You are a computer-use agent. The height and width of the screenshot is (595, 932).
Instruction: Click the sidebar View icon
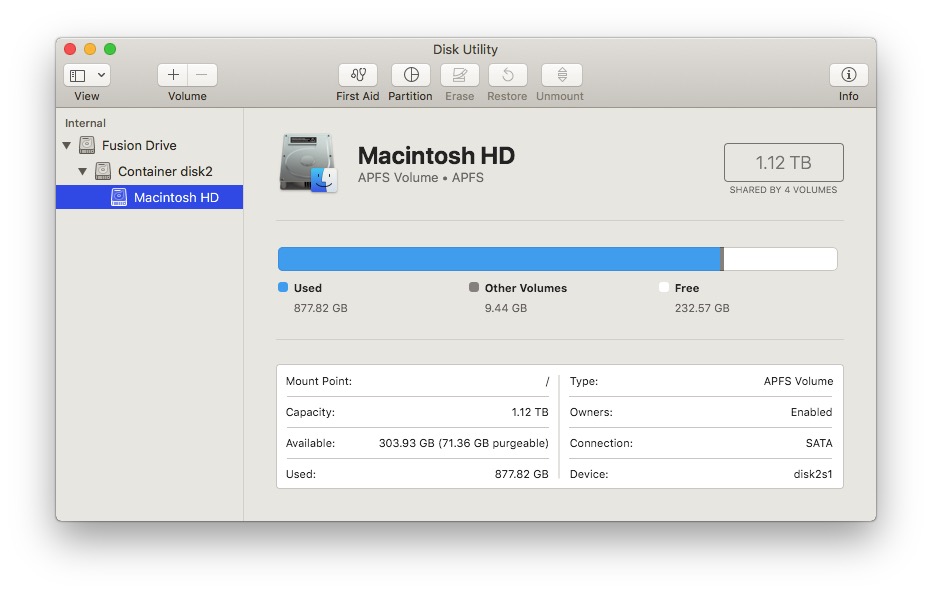click(x=78, y=75)
